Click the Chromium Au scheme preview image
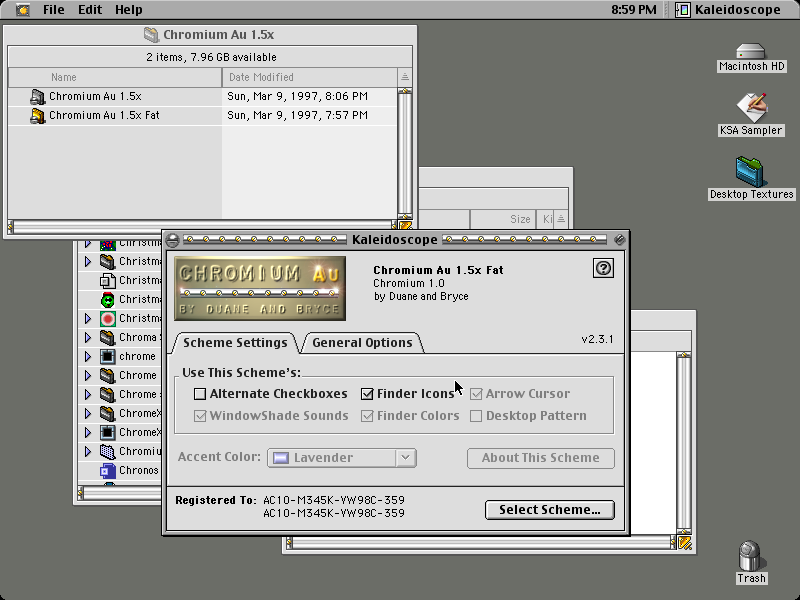Image resolution: width=800 pixels, height=600 pixels. click(260, 289)
